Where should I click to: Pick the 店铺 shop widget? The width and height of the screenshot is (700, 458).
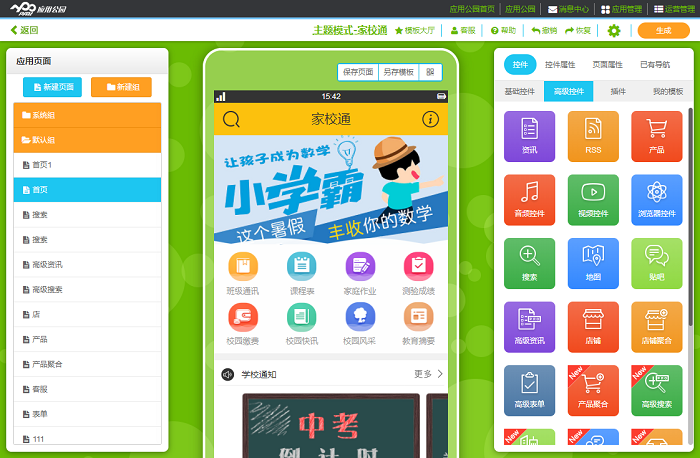pos(593,327)
